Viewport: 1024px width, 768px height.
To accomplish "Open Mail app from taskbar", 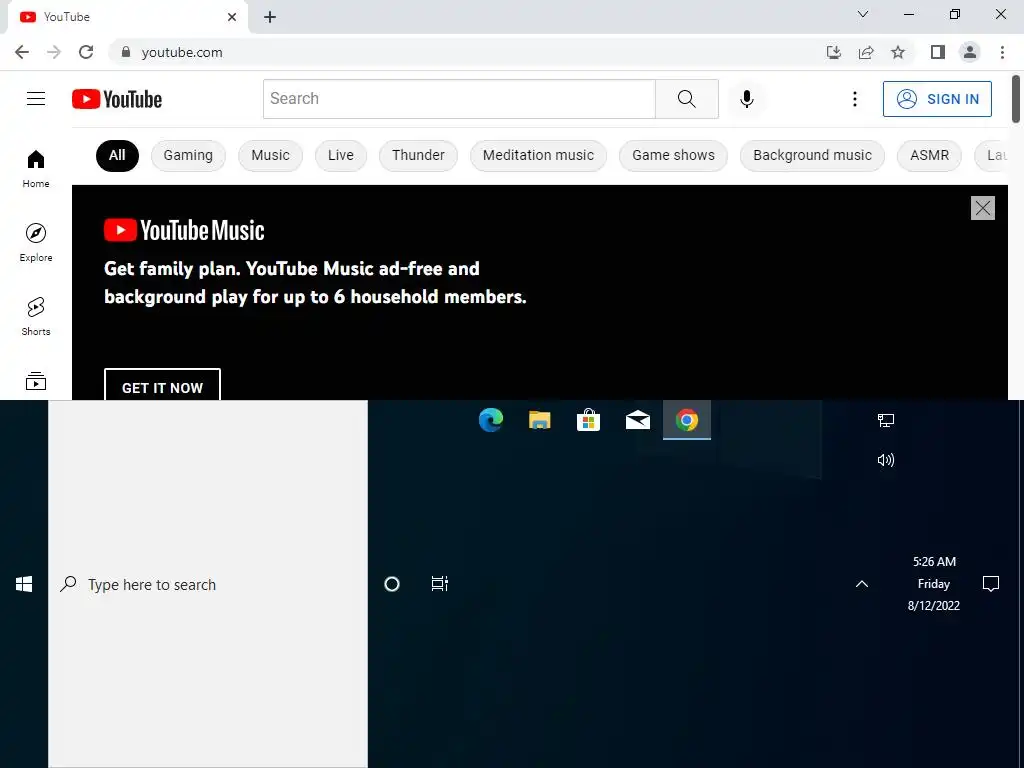I will [x=637, y=420].
